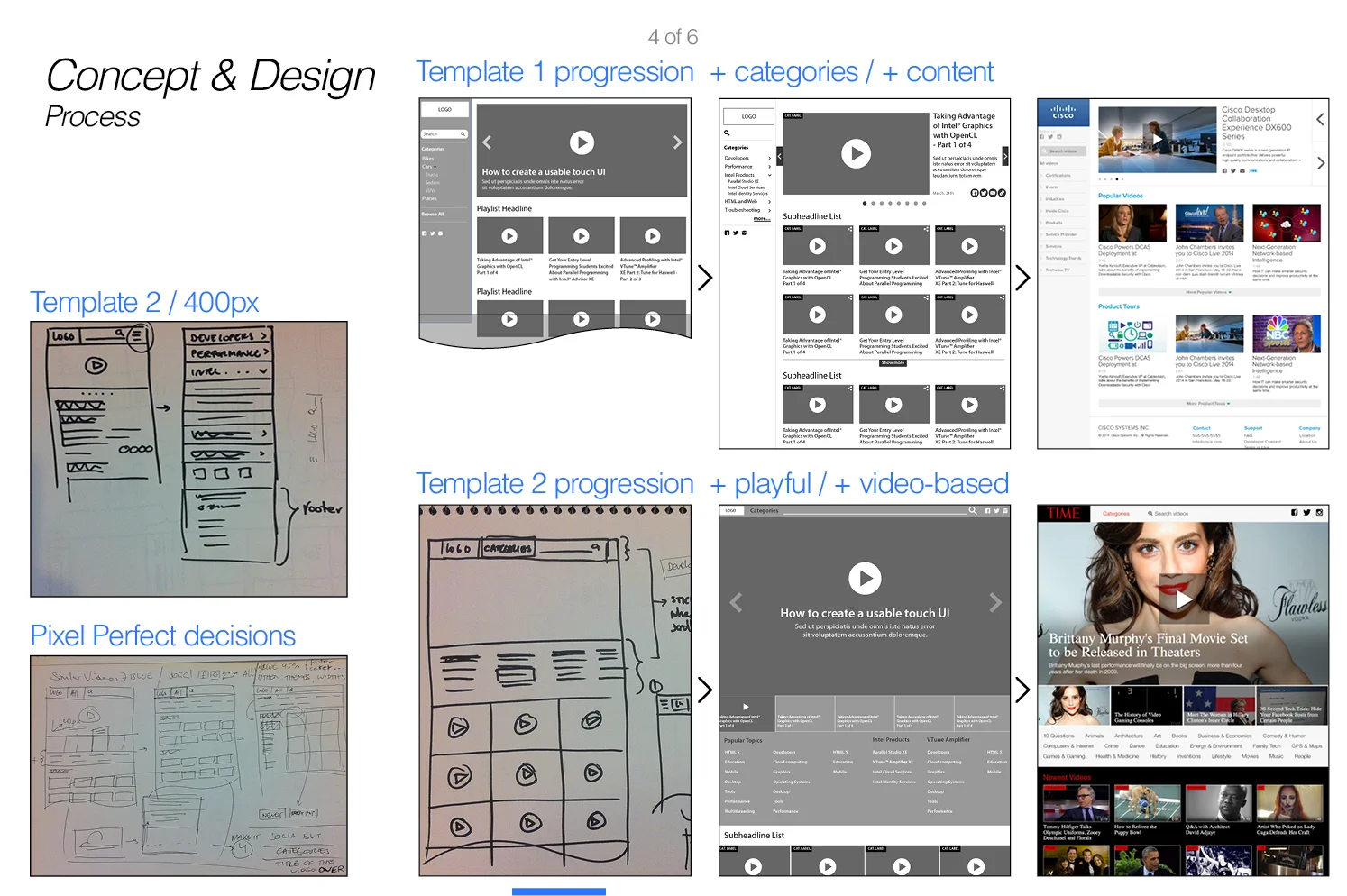
Task: Click the Cisco logo in the Cisco mockup
Action: coord(1063,113)
